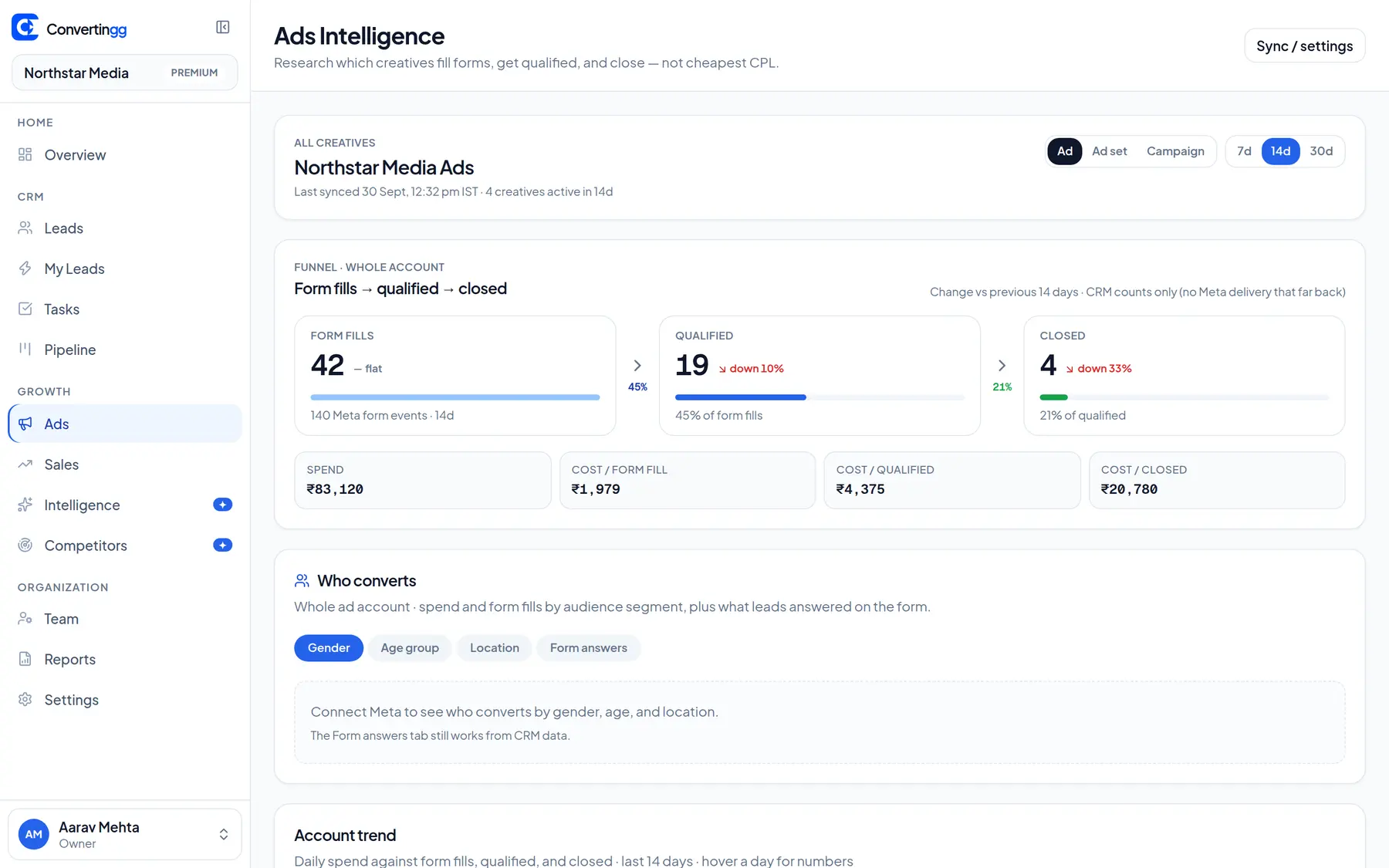Click the Competitors target icon

click(x=25, y=545)
